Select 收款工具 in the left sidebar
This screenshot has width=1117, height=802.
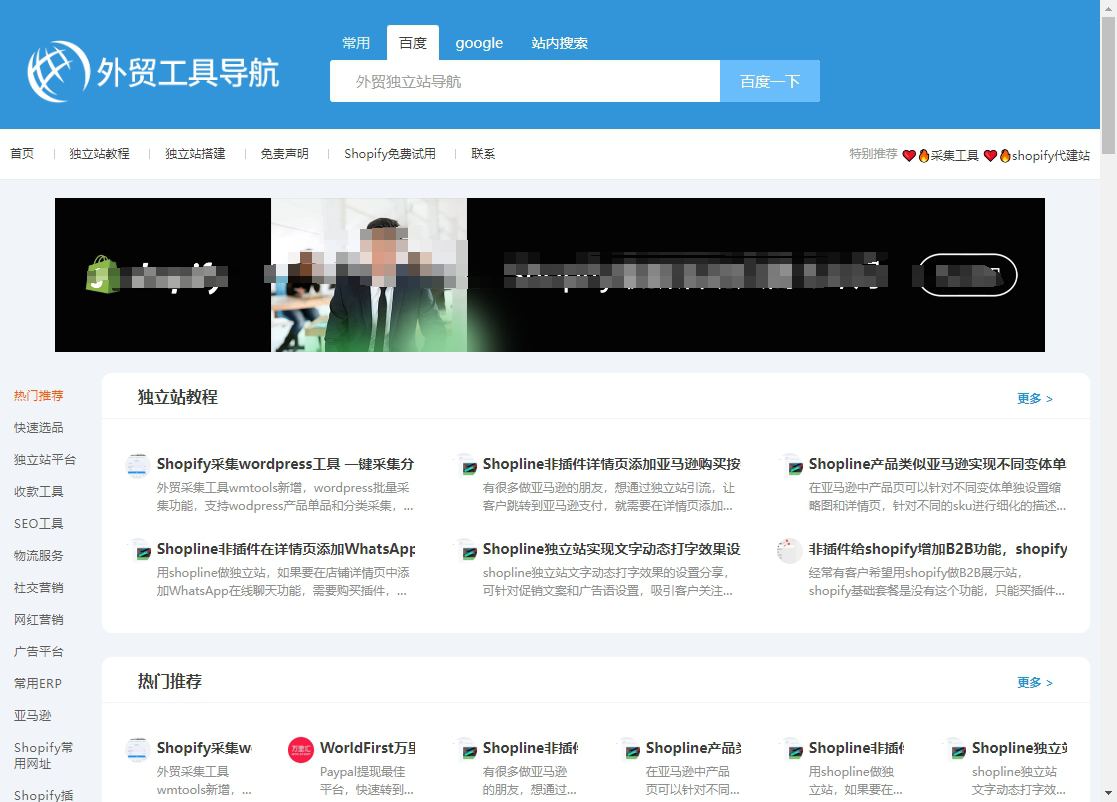click(x=38, y=491)
